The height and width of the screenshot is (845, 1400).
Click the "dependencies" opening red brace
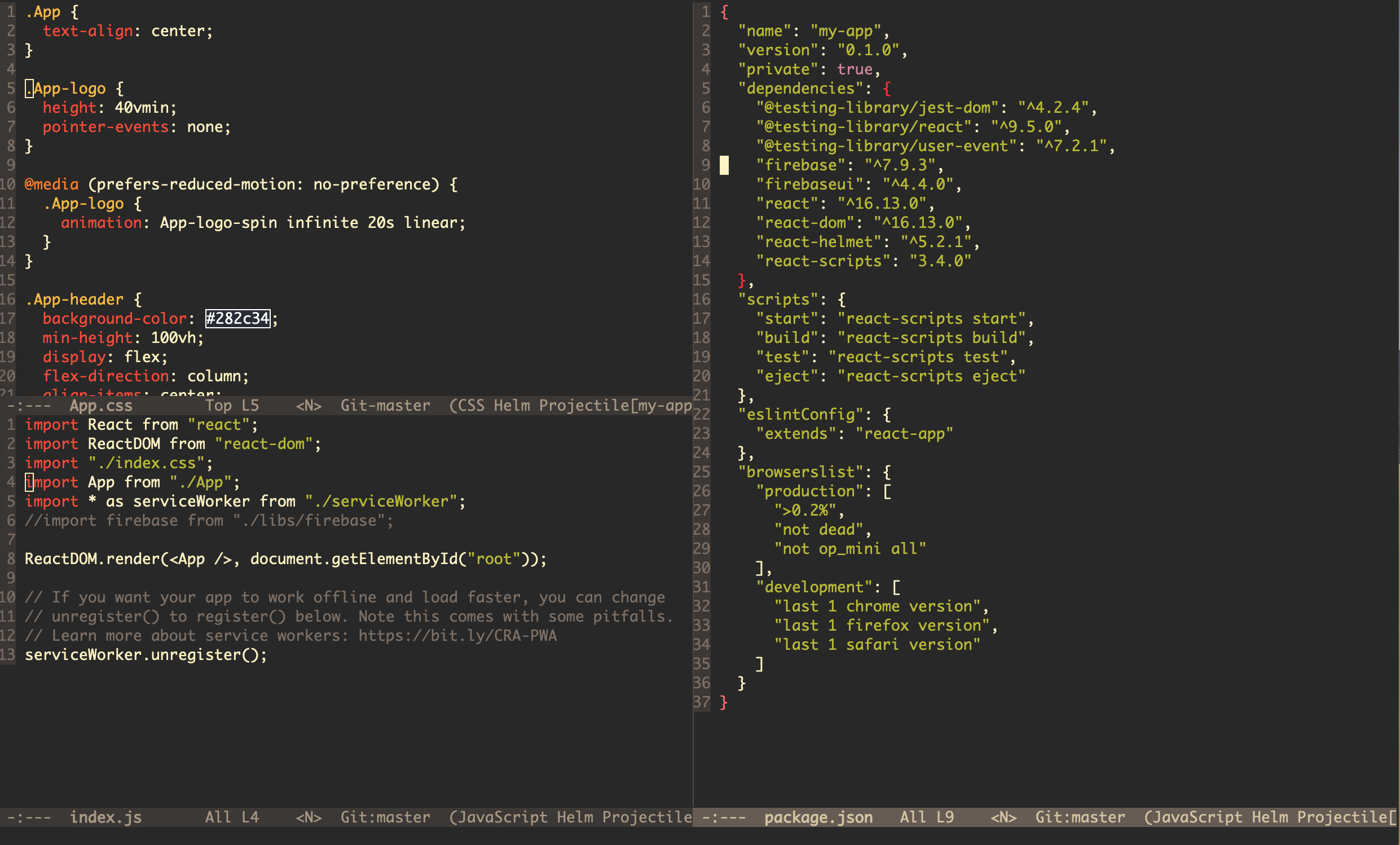pyautogui.click(x=886, y=89)
